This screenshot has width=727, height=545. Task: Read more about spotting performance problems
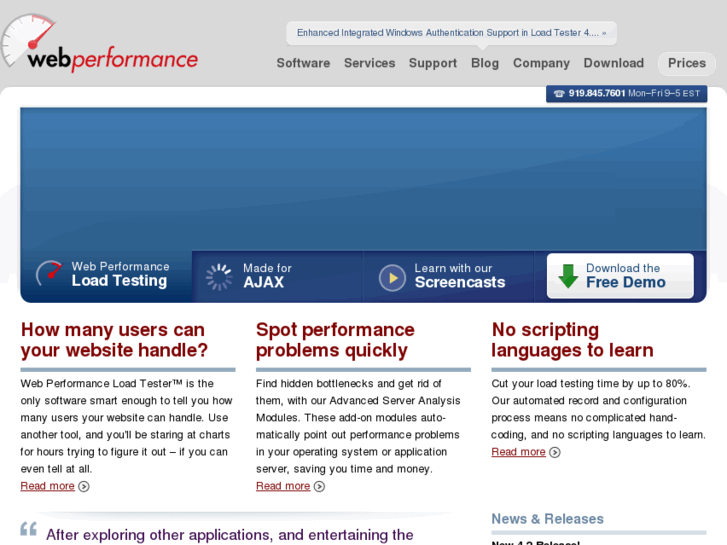[x=283, y=486]
